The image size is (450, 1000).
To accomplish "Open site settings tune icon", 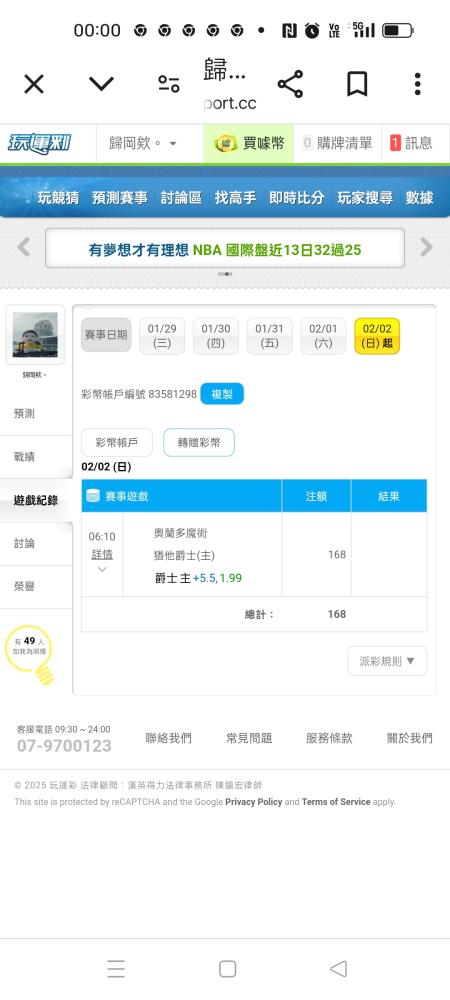I will [x=169, y=84].
